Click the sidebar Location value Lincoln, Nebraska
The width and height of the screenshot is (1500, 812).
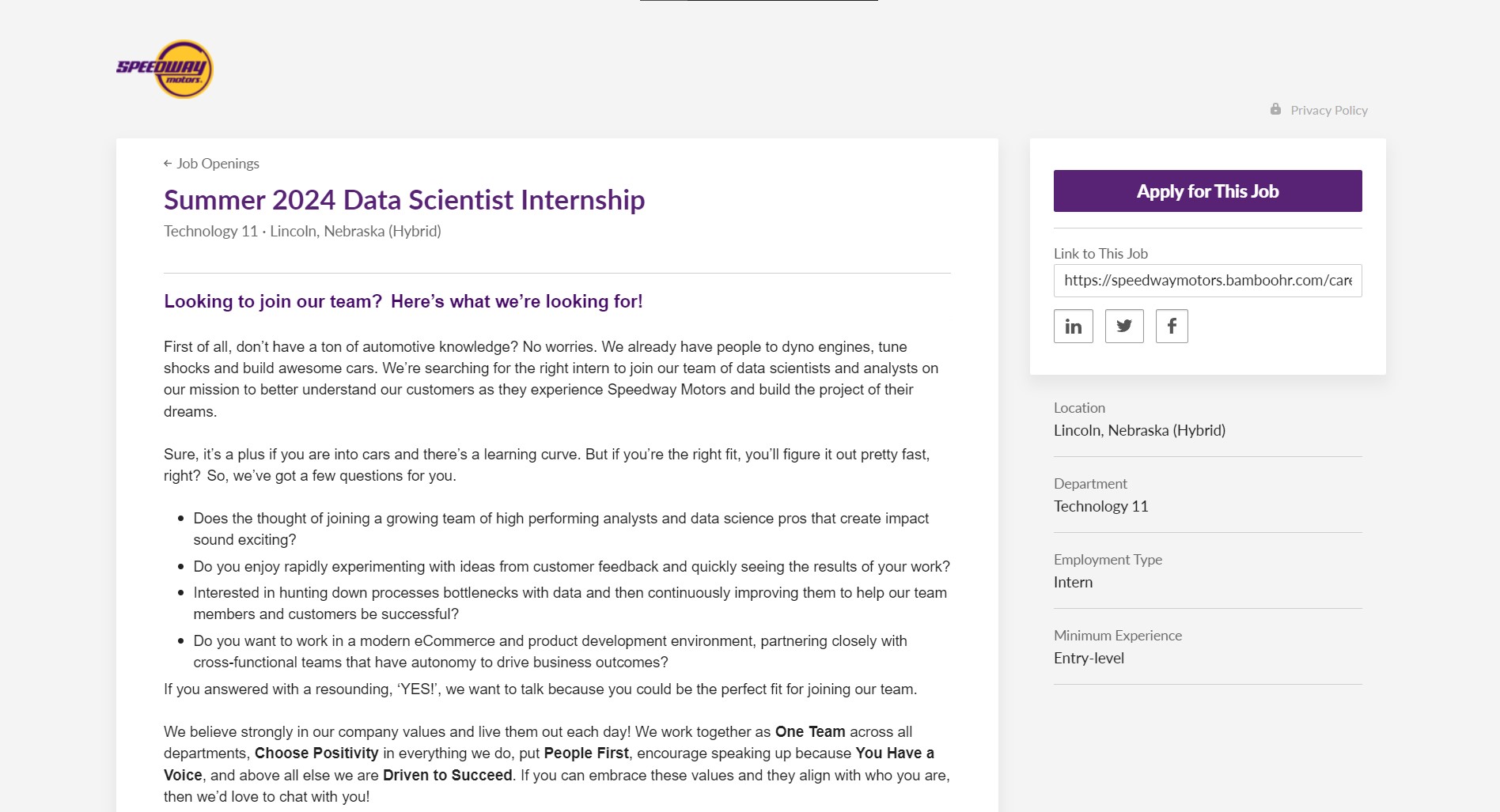click(x=1139, y=431)
